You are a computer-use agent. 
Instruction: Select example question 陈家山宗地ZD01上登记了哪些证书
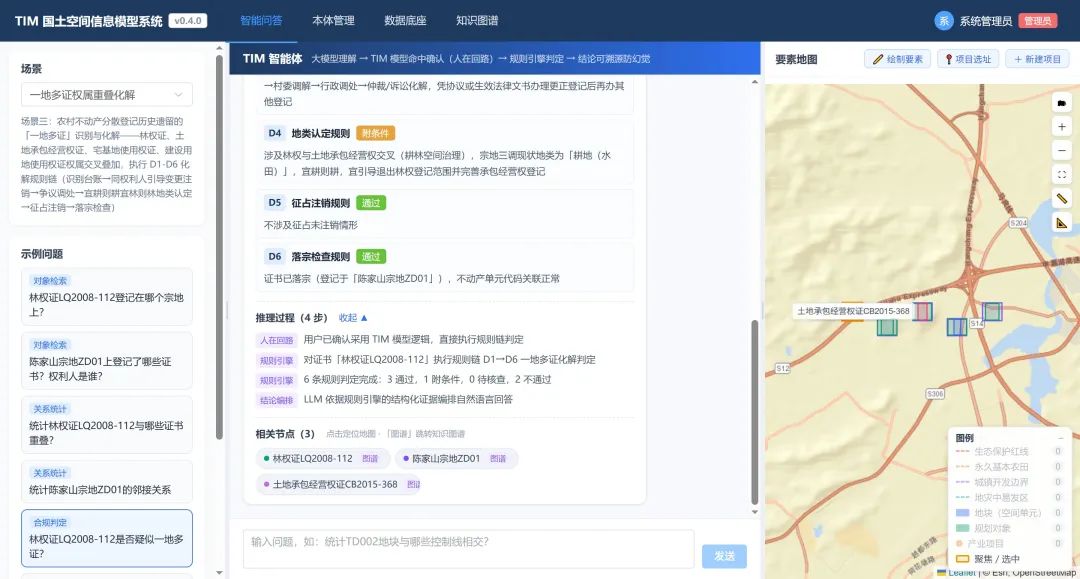[107, 361]
